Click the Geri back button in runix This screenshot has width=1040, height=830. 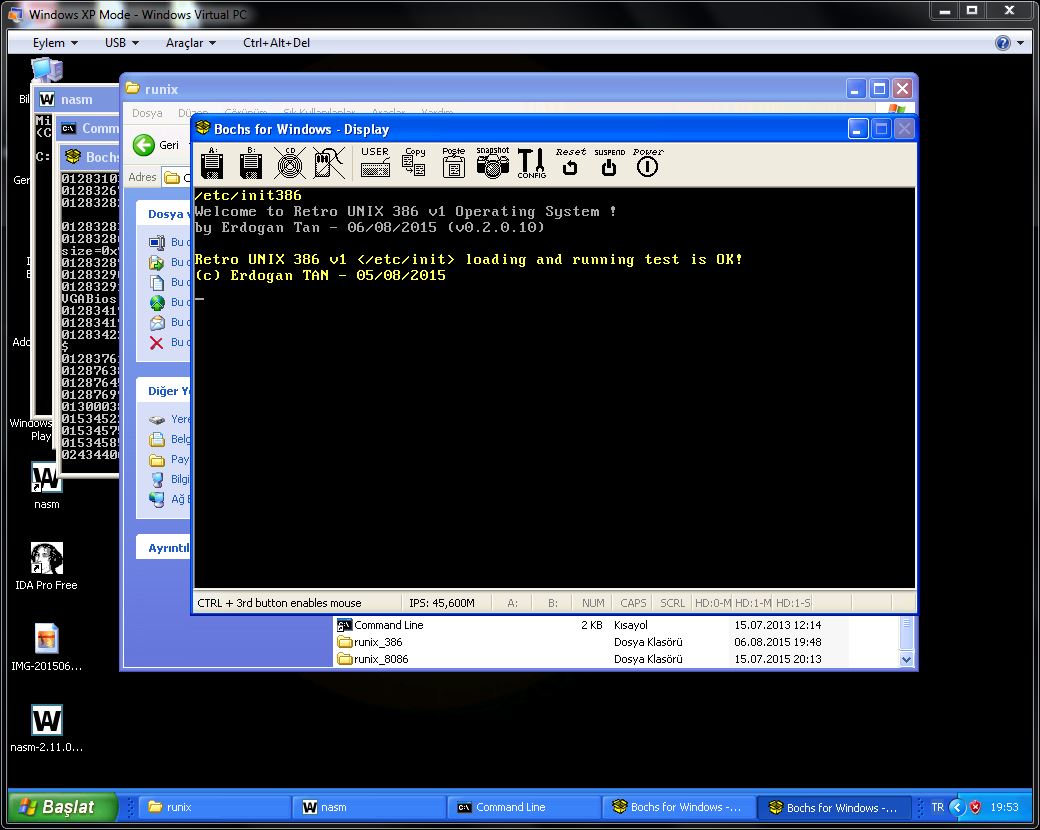pos(157,145)
